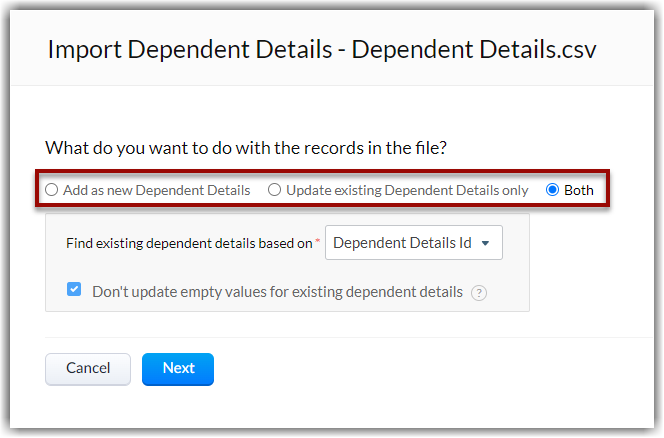Click the 'Both' option label text
664x438 pixels.
pos(579,190)
